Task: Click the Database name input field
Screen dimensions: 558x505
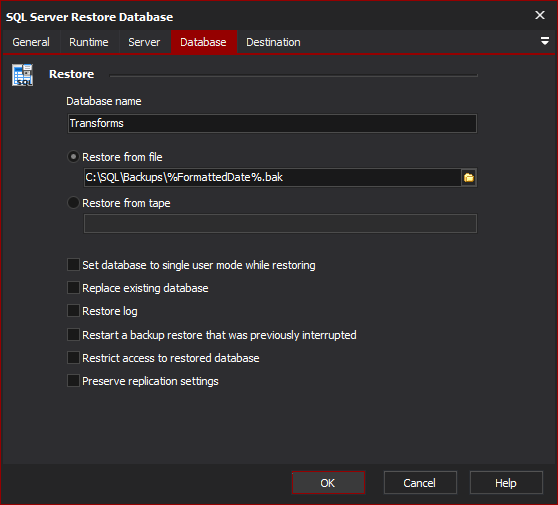Action: (272, 123)
